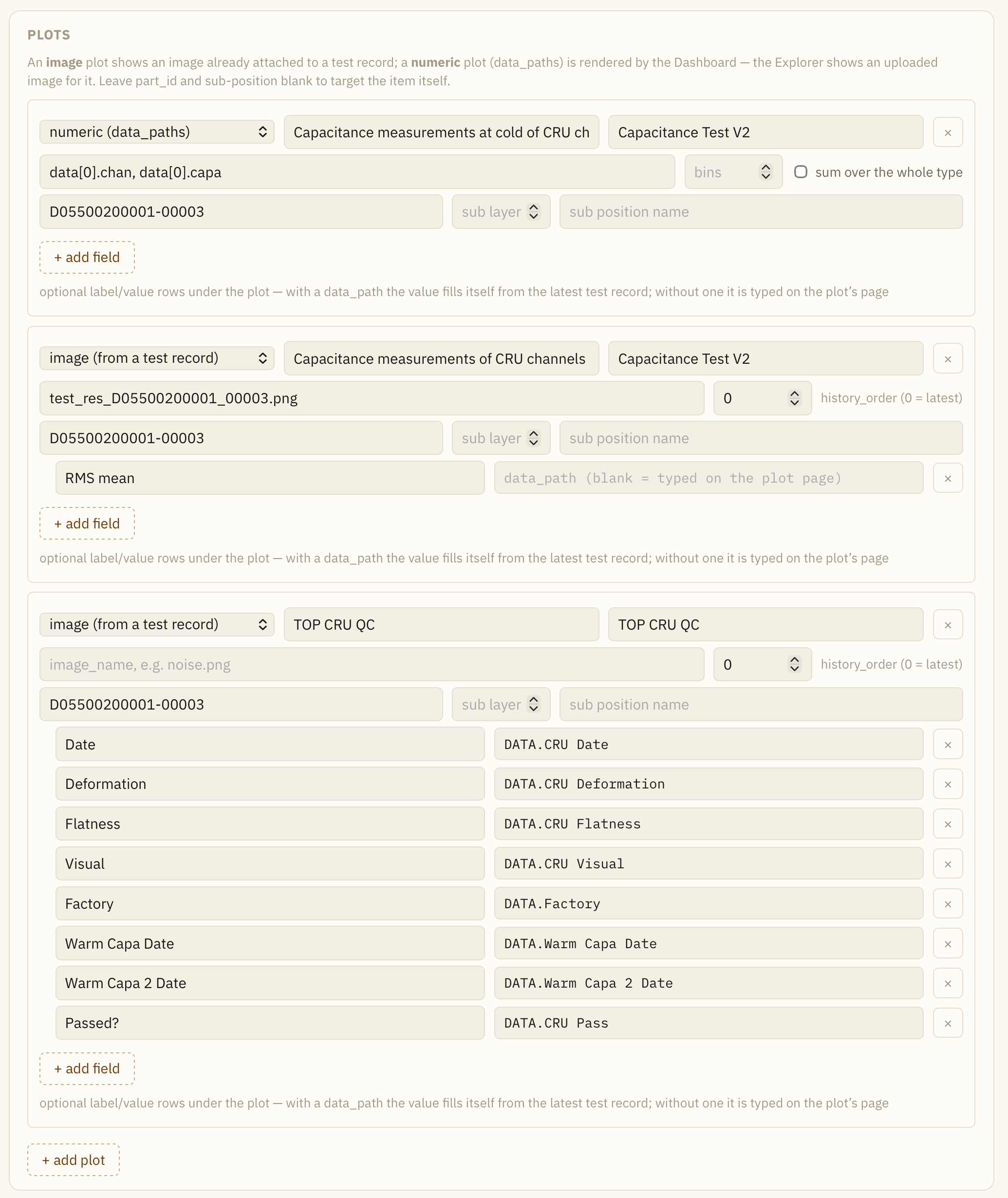Focus the empty image_name field in TOP CRU QC plot
Image resolution: width=1008 pixels, height=1198 pixels.
coord(372,664)
